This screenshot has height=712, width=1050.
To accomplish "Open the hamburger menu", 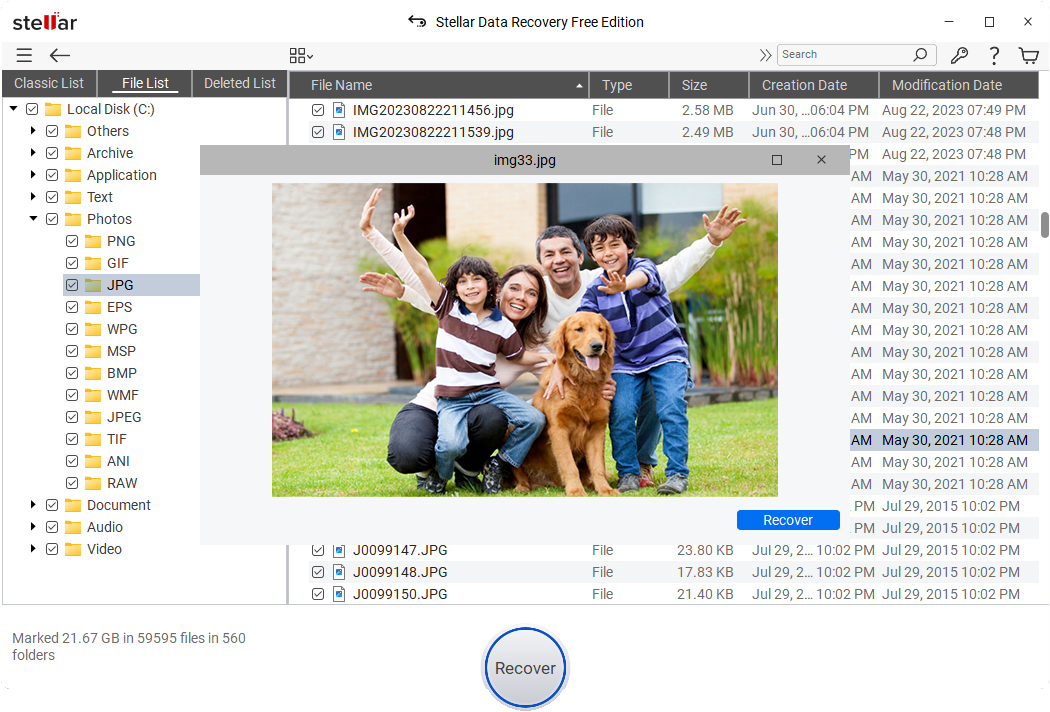I will (x=24, y=56).
